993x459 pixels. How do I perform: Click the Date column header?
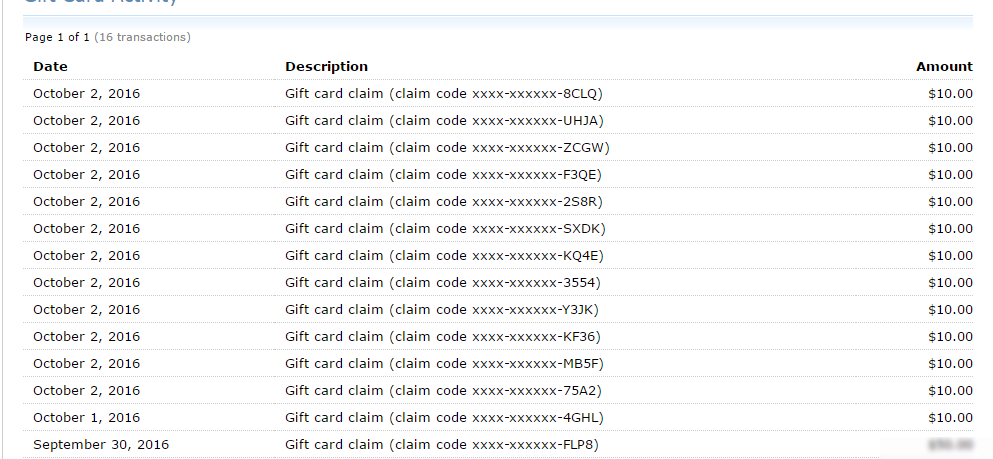50,67
